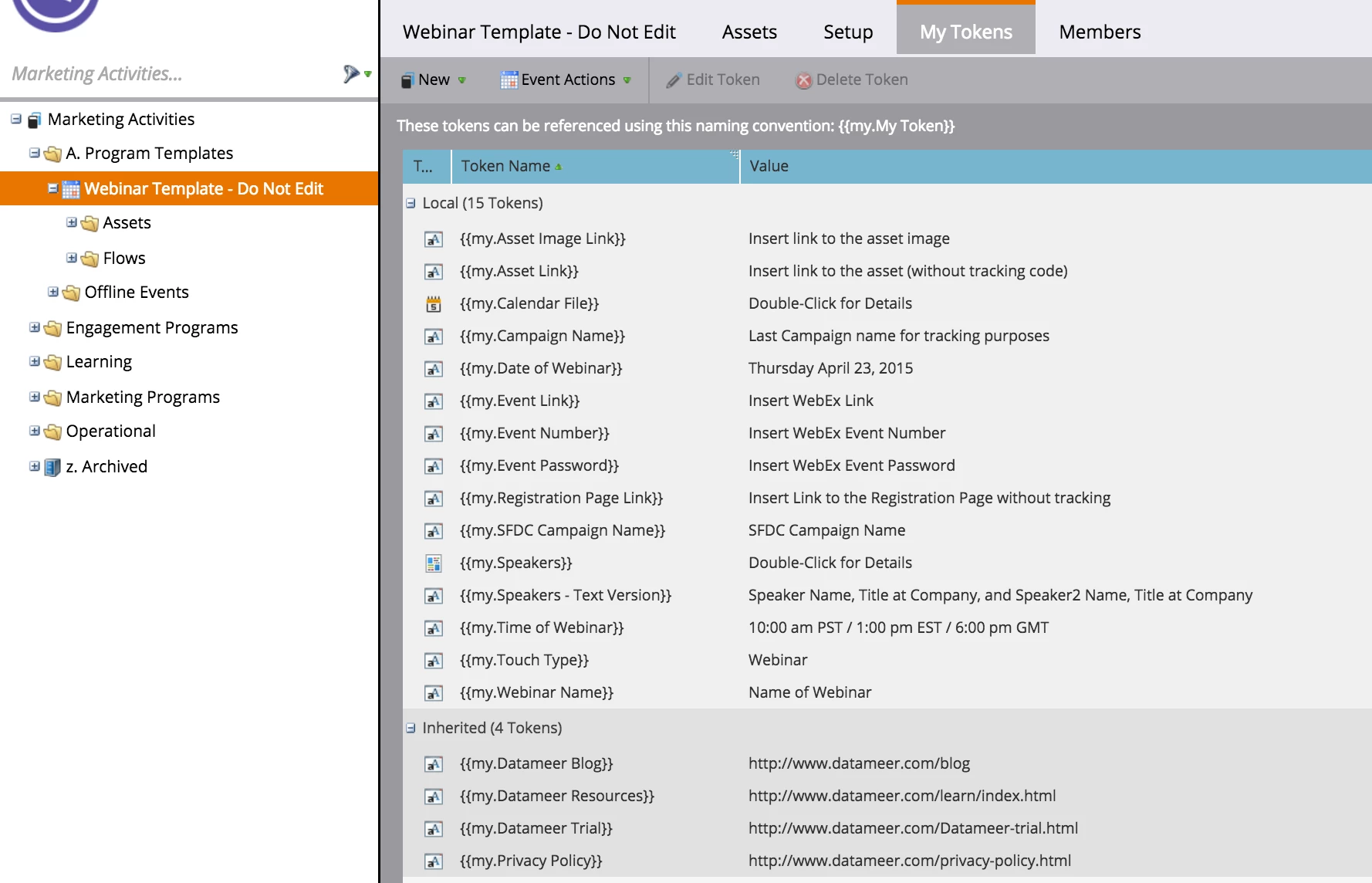
Task: Click the Calendar File token calendar icon
Action: [x=434, y=304]
